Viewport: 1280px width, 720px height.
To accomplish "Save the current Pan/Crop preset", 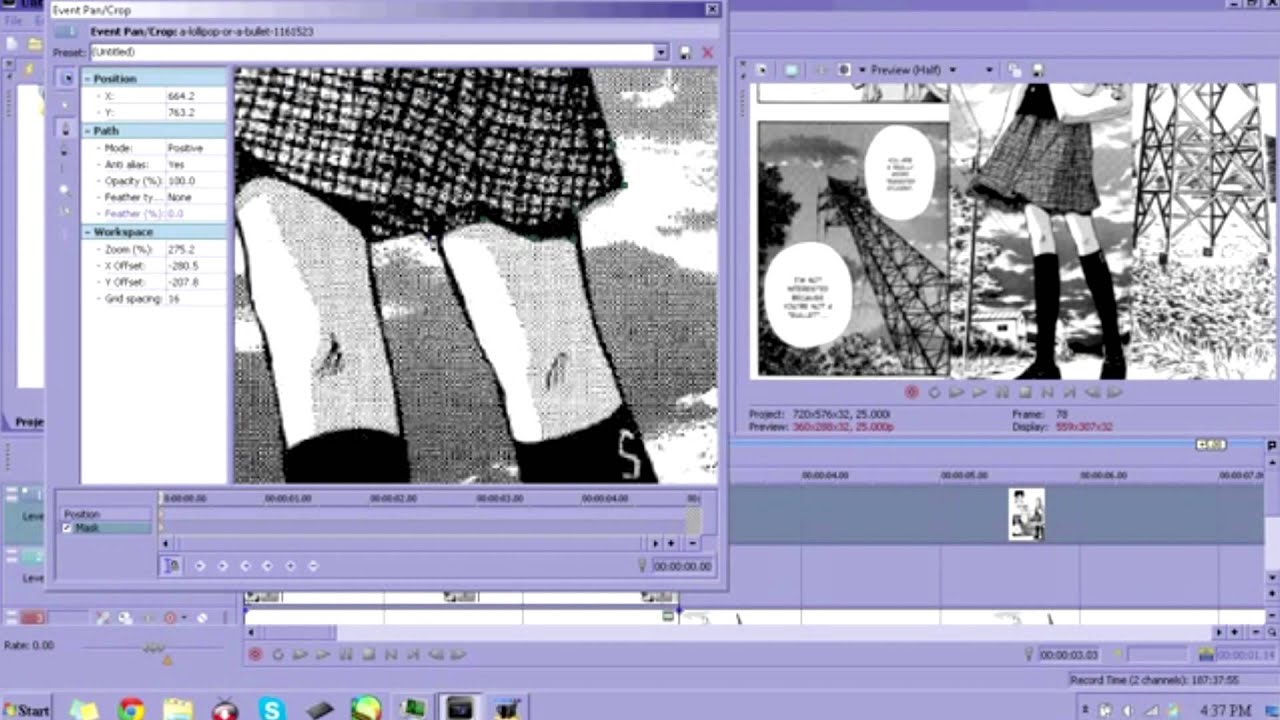I will [685, 52].
